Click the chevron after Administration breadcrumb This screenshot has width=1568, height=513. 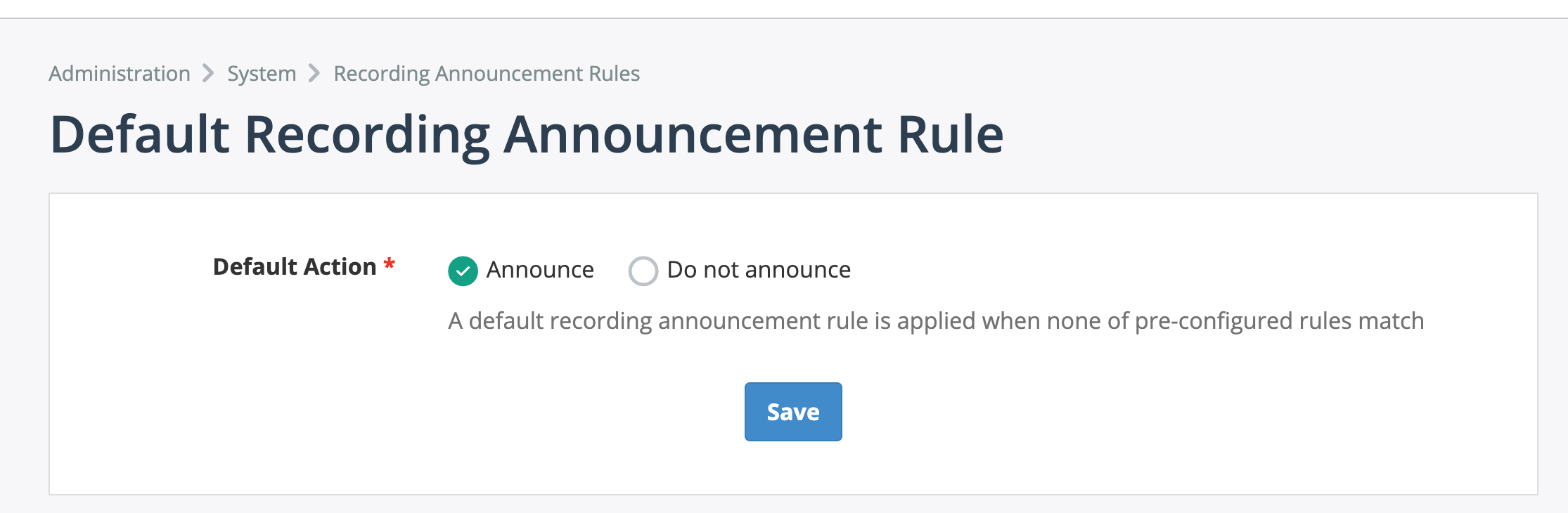click(208, 74)
